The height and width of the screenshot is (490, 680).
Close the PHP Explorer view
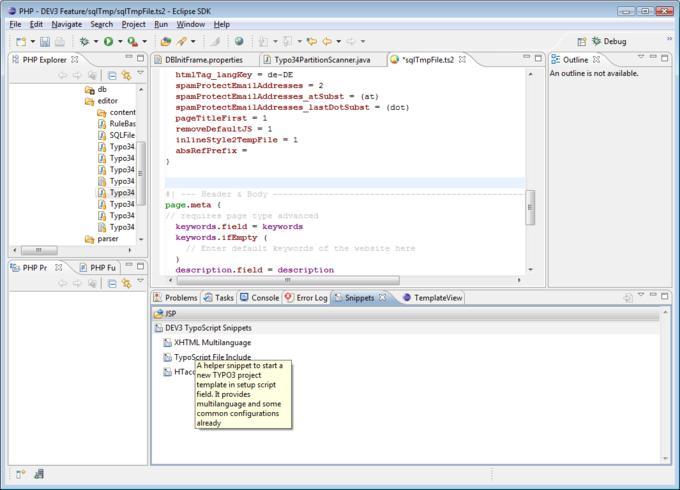point(75,59)
